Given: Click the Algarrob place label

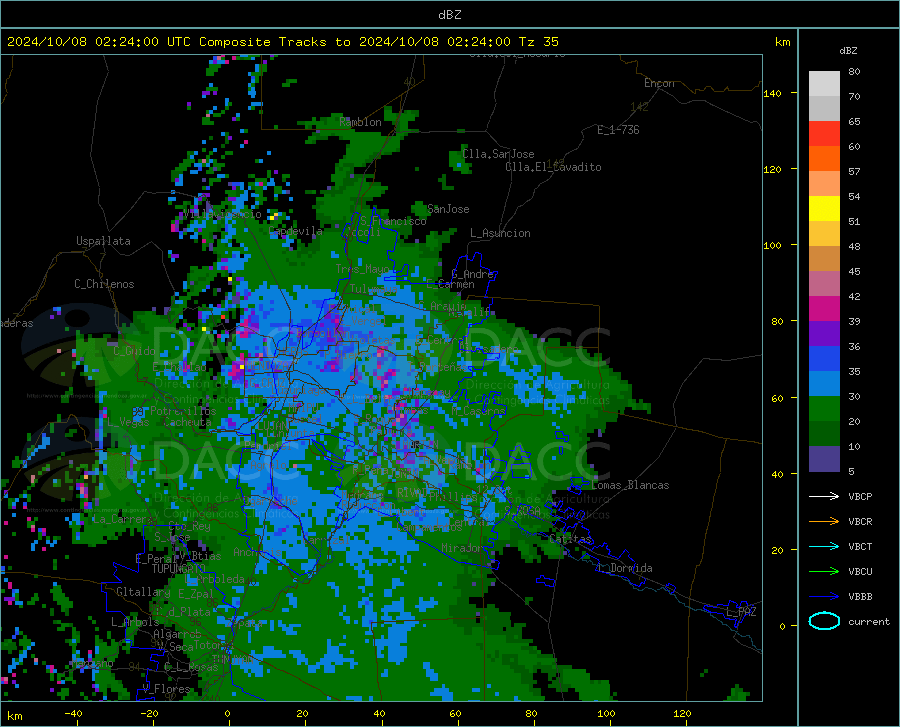Looking at the screenshot, I should click(x=177, y=634).
